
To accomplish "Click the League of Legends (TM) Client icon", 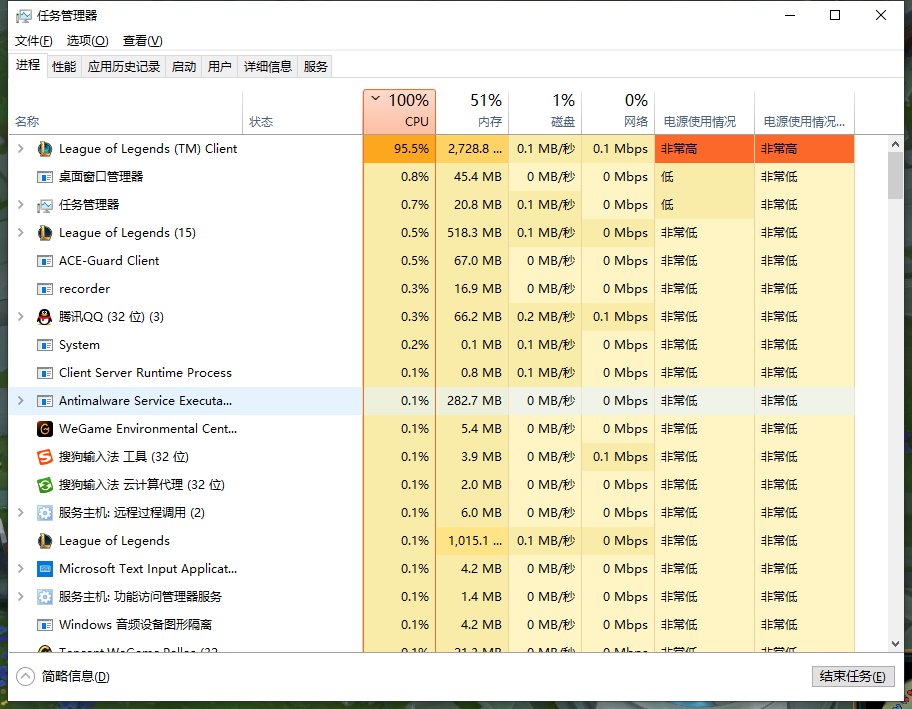I will click(x=44, y=149).
